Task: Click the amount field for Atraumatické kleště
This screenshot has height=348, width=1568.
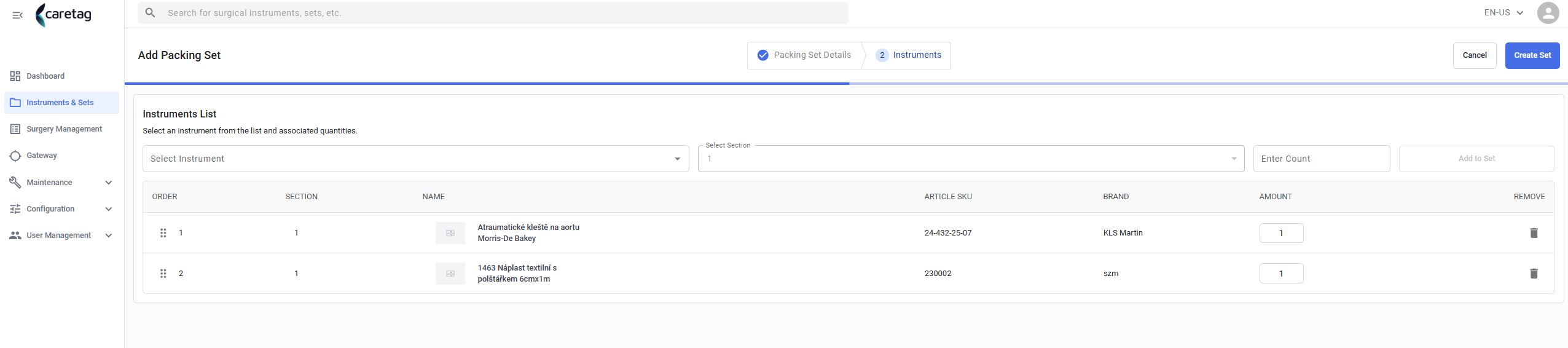Action: coord(1281,233)
